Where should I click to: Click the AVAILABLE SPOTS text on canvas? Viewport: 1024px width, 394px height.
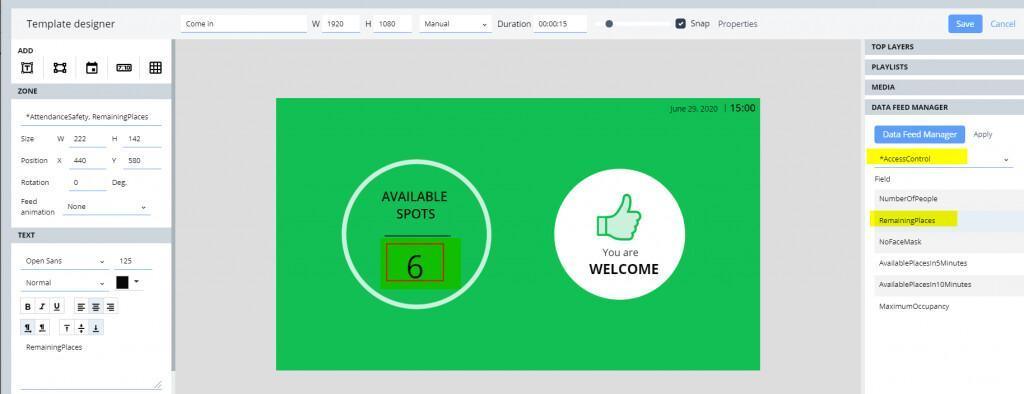(415, 205)
